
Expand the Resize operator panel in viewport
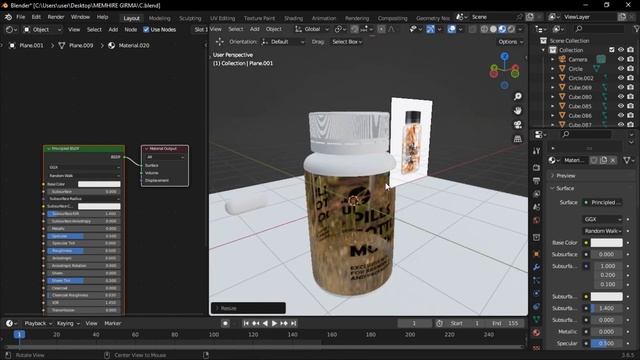248,308
